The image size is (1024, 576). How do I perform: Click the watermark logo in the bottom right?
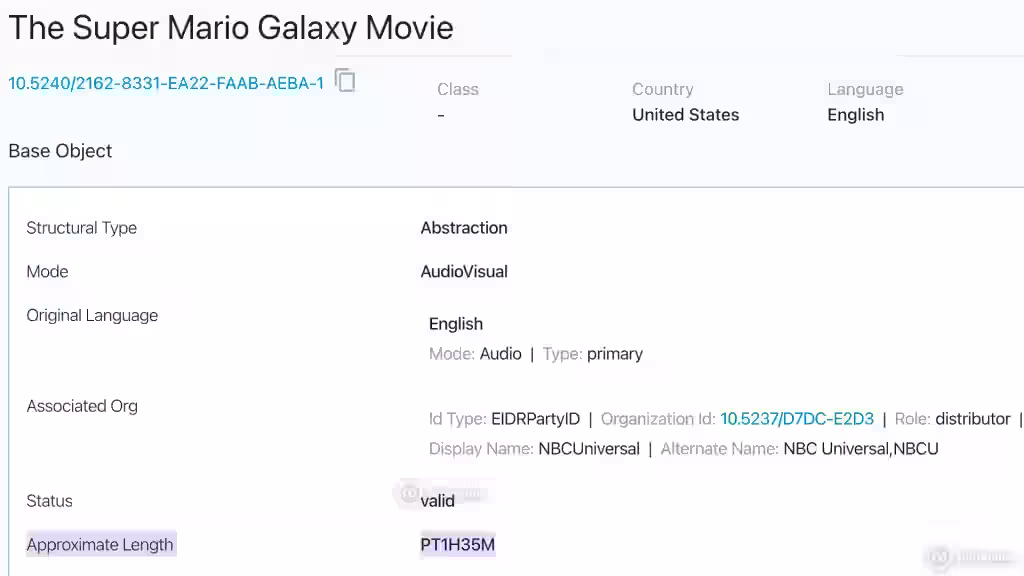(939, 556)
